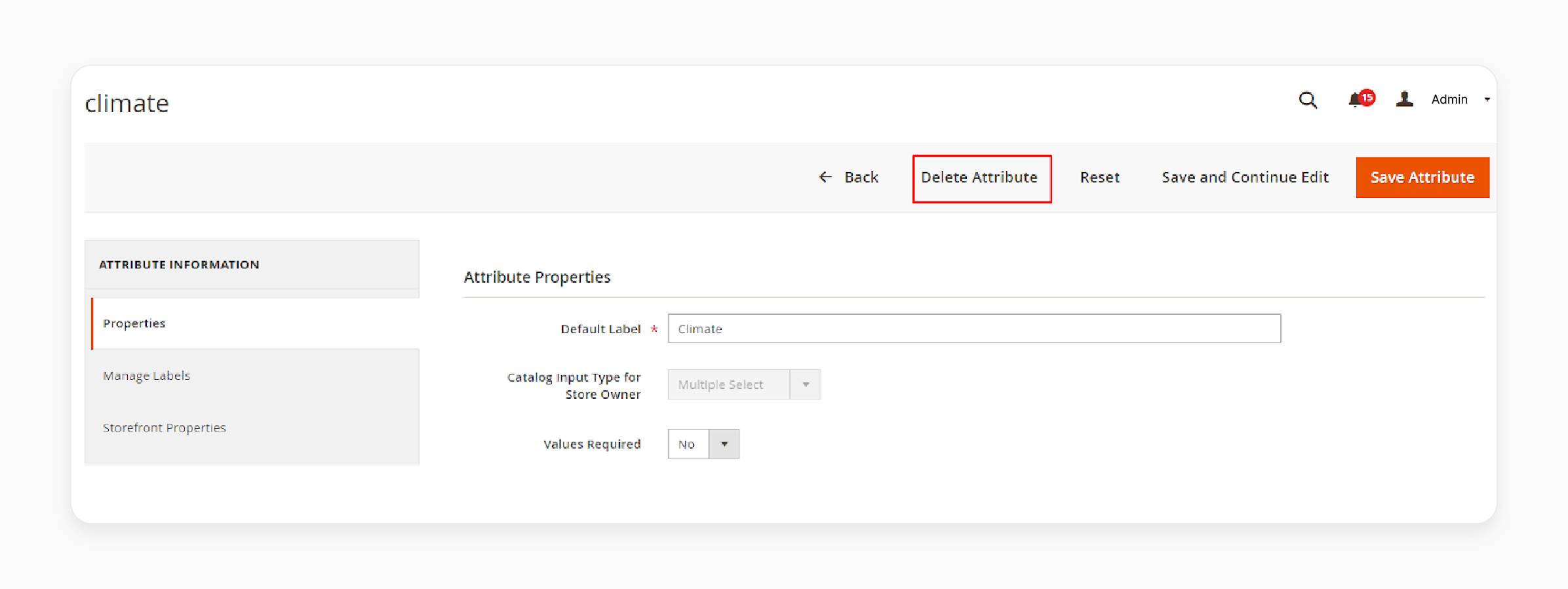Reset the attribute form

[x=1099, y=177]
